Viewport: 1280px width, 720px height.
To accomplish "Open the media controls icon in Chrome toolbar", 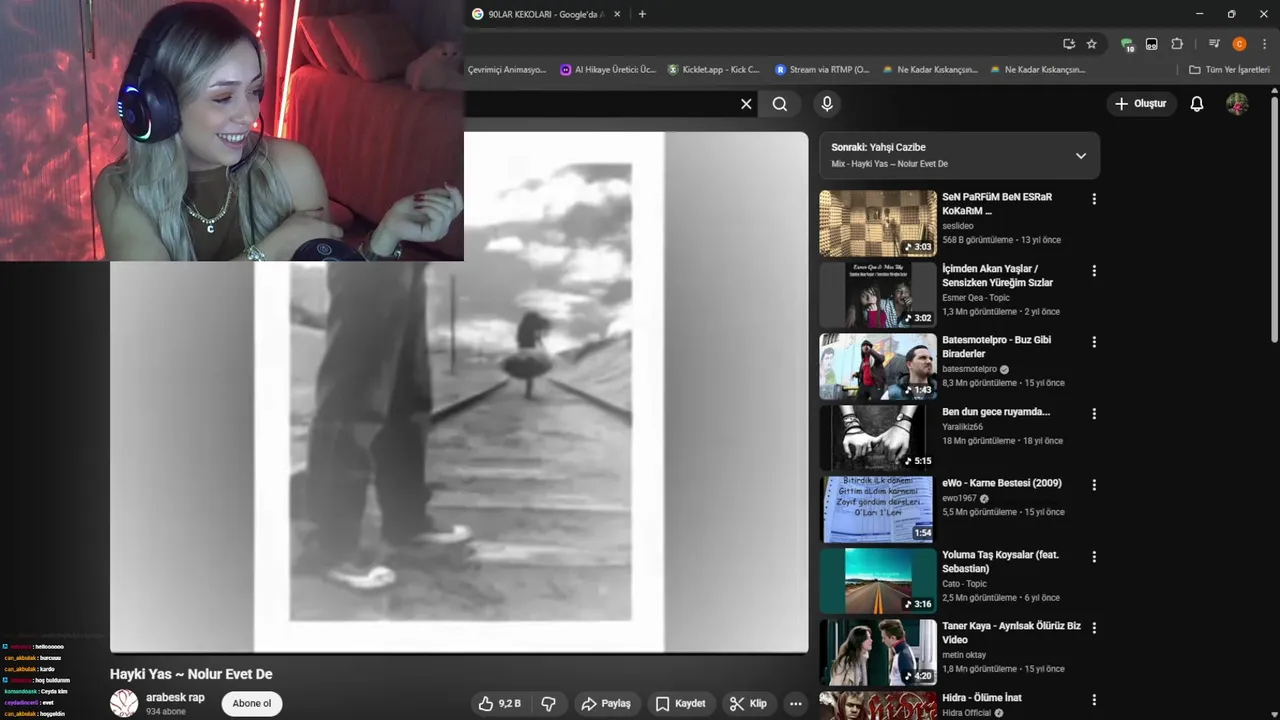I will point(1214,44).
